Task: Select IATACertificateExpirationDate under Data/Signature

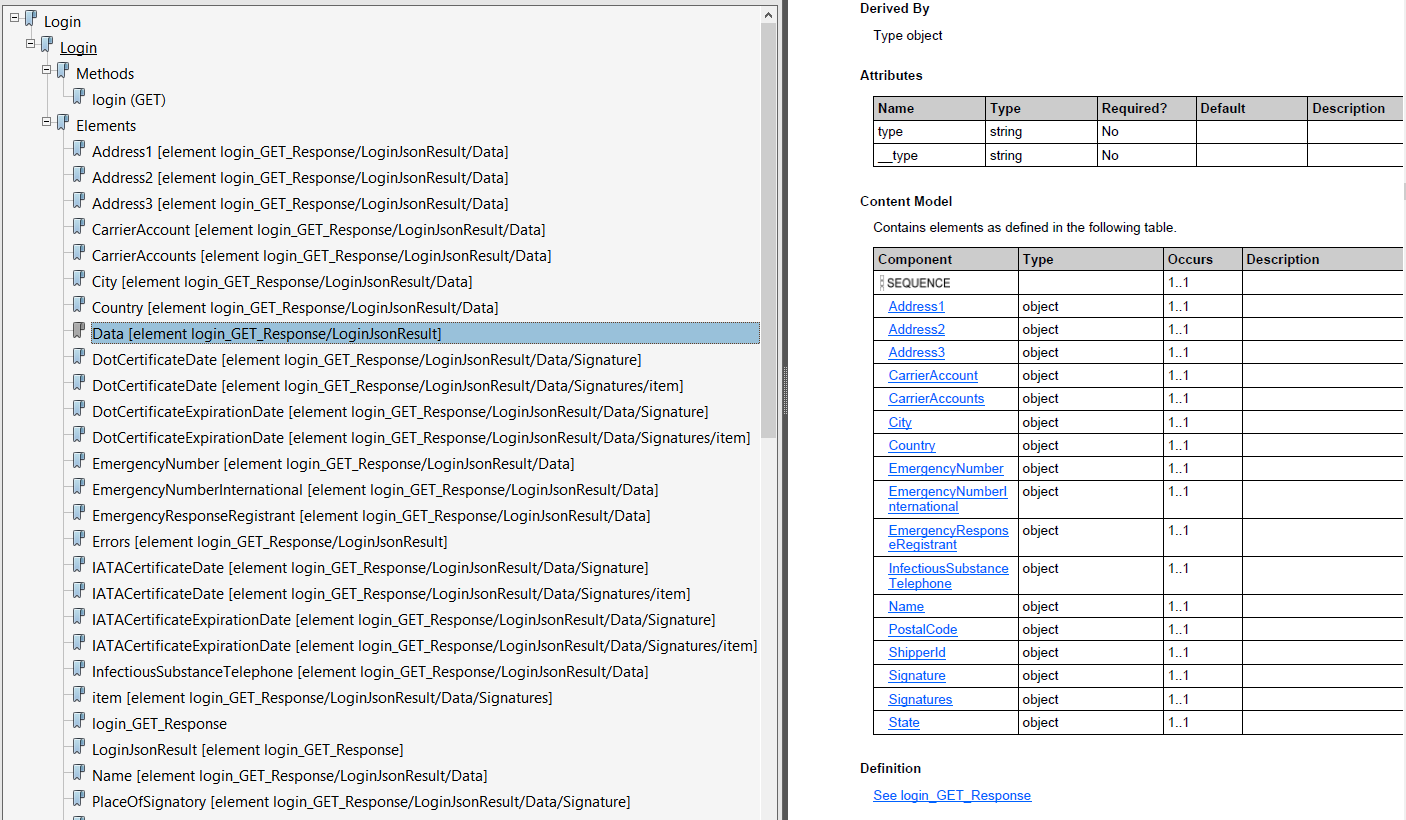Action: point(404,620)
